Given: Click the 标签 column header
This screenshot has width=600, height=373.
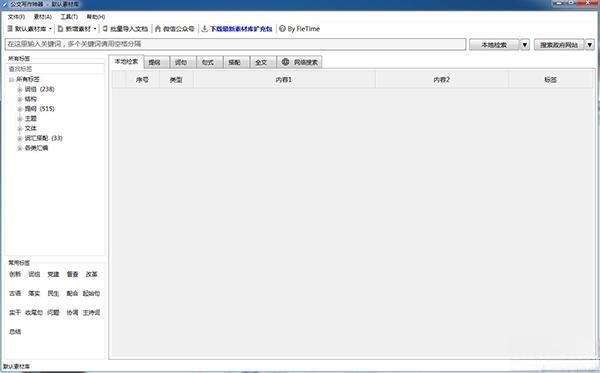Looking at the screenshot, I should 550,80.
